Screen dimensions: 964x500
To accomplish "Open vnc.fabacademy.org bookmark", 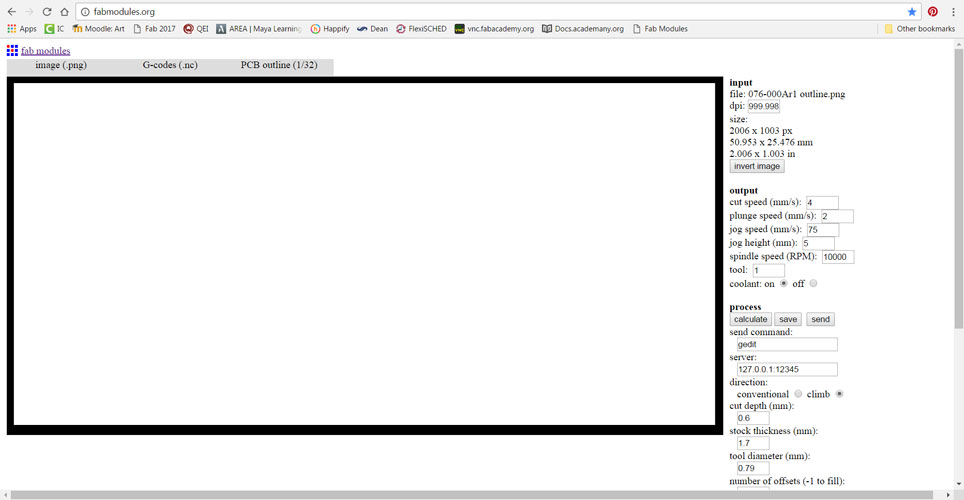I will coord(494,29).
